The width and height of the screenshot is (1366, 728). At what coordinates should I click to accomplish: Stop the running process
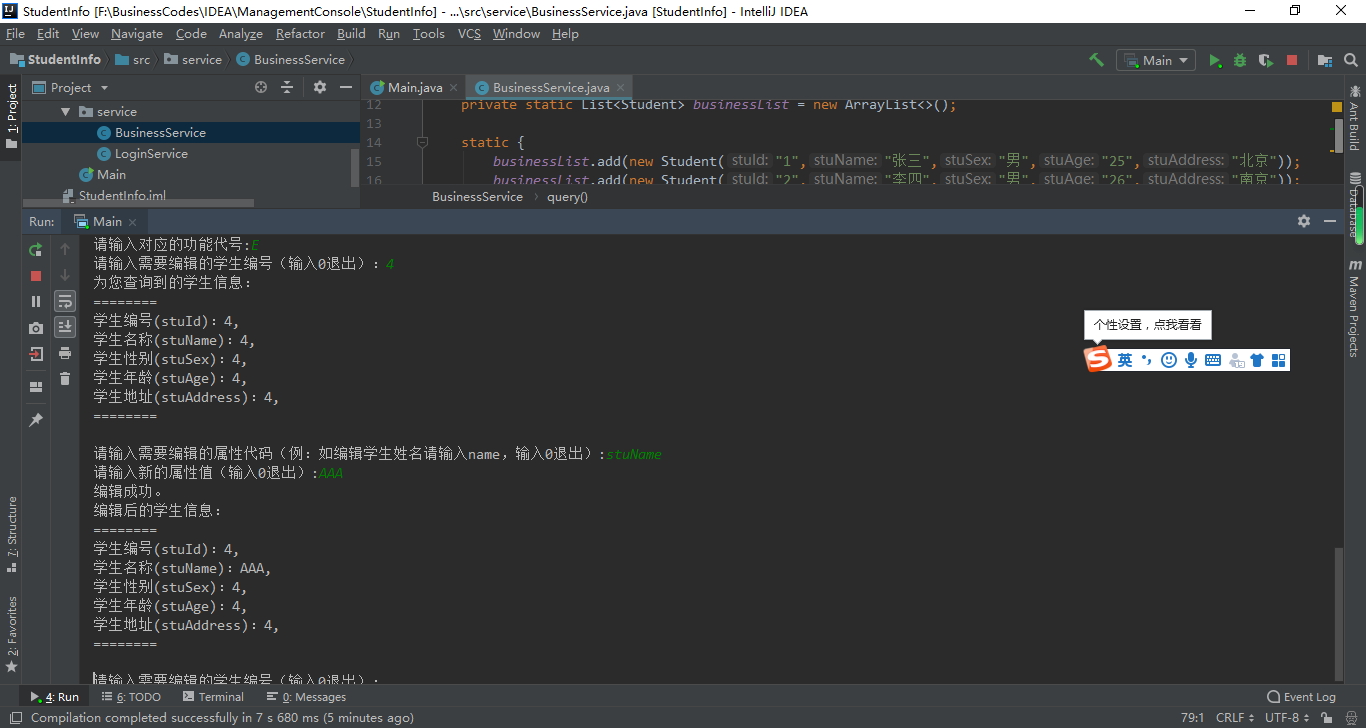tap(36, 276)
